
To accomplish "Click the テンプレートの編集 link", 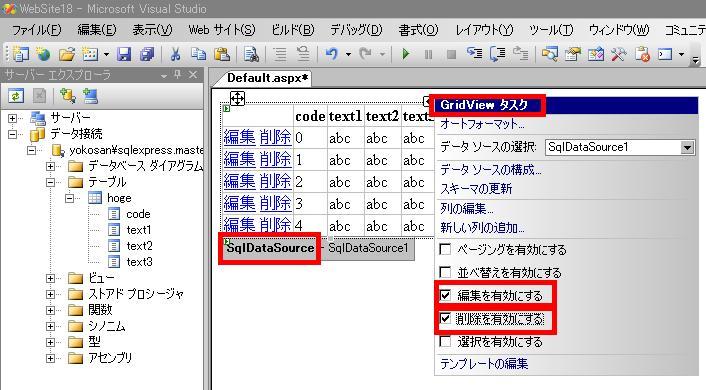I will point(484,363).
